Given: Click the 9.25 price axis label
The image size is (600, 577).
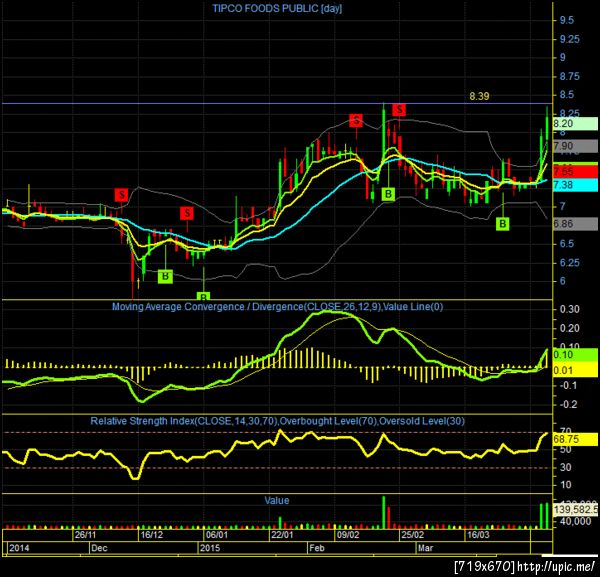Looking at the screenshot, I should pyautogui.click(x=569, y=39).
